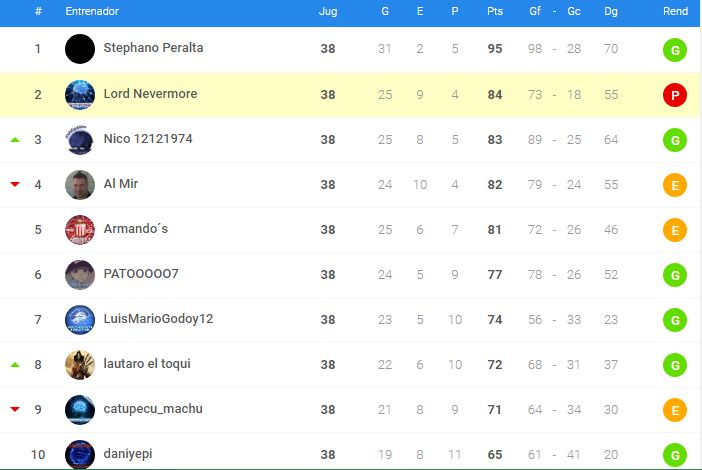Open PATOOOOO7's cartoon avatar
Viewport: 702px width, 470px height.
tap(80, 275)
